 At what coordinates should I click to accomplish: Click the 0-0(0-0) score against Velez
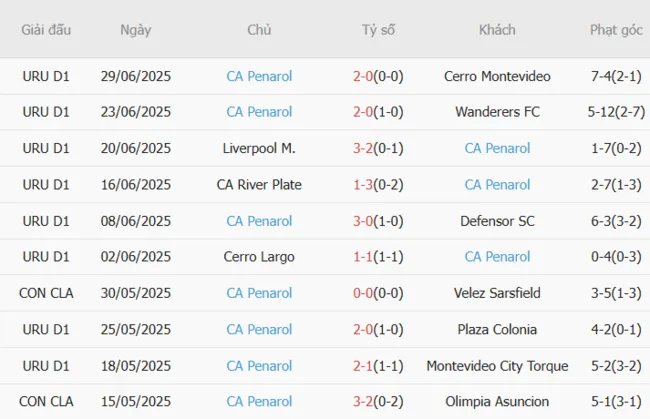pyautogui.click(x=378, y=293)
